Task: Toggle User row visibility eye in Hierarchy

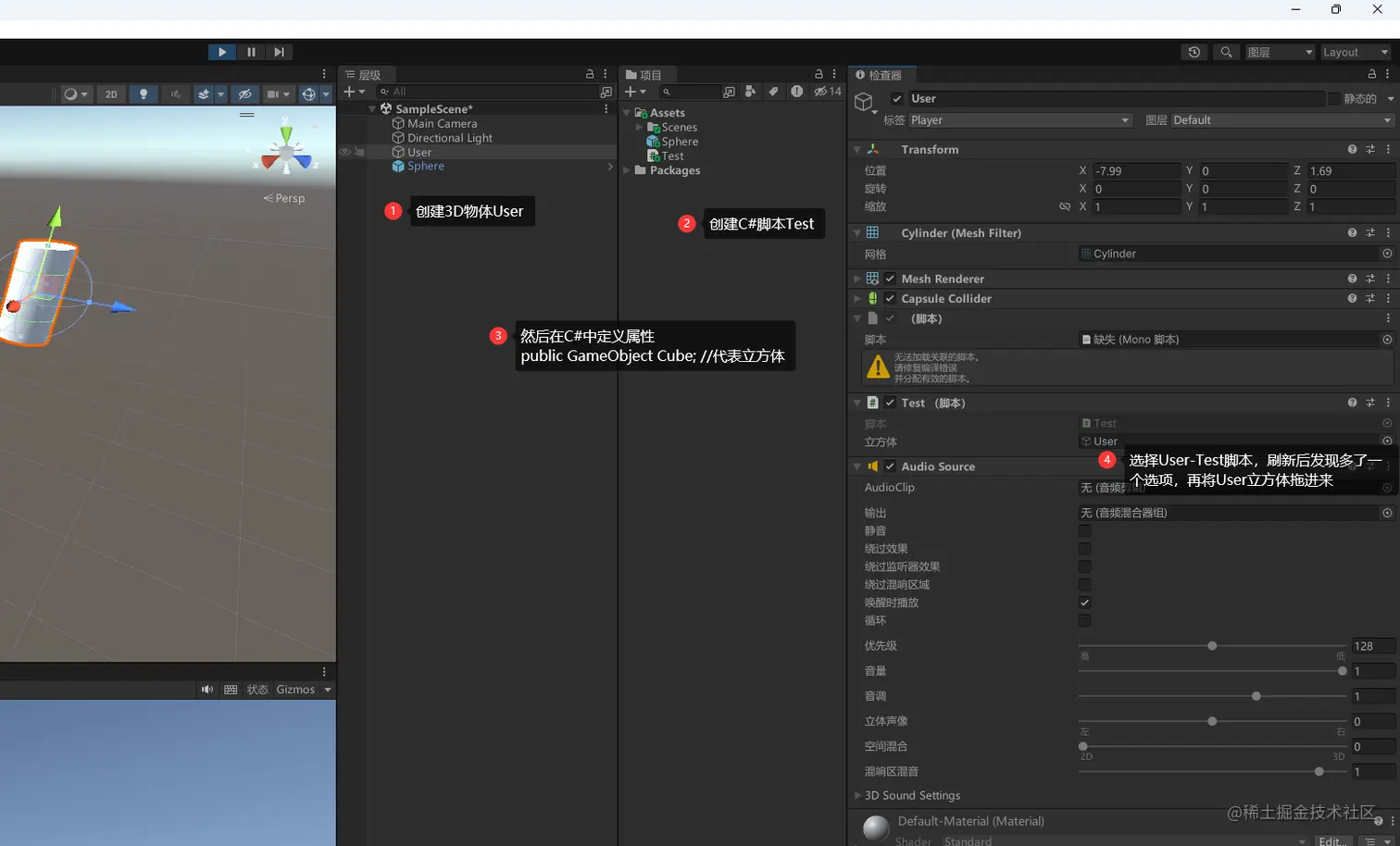Action: [x=344, y=152]
